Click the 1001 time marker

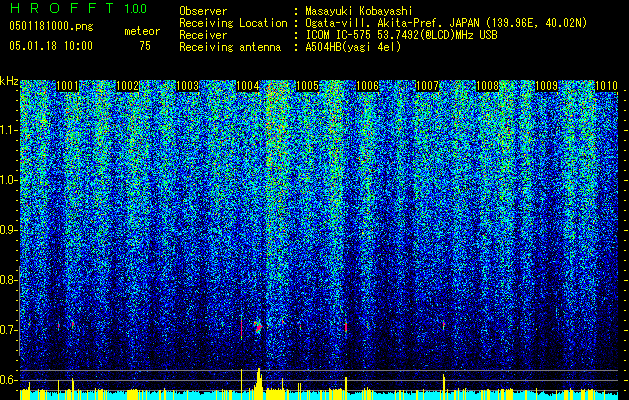[x=67, y=86]
